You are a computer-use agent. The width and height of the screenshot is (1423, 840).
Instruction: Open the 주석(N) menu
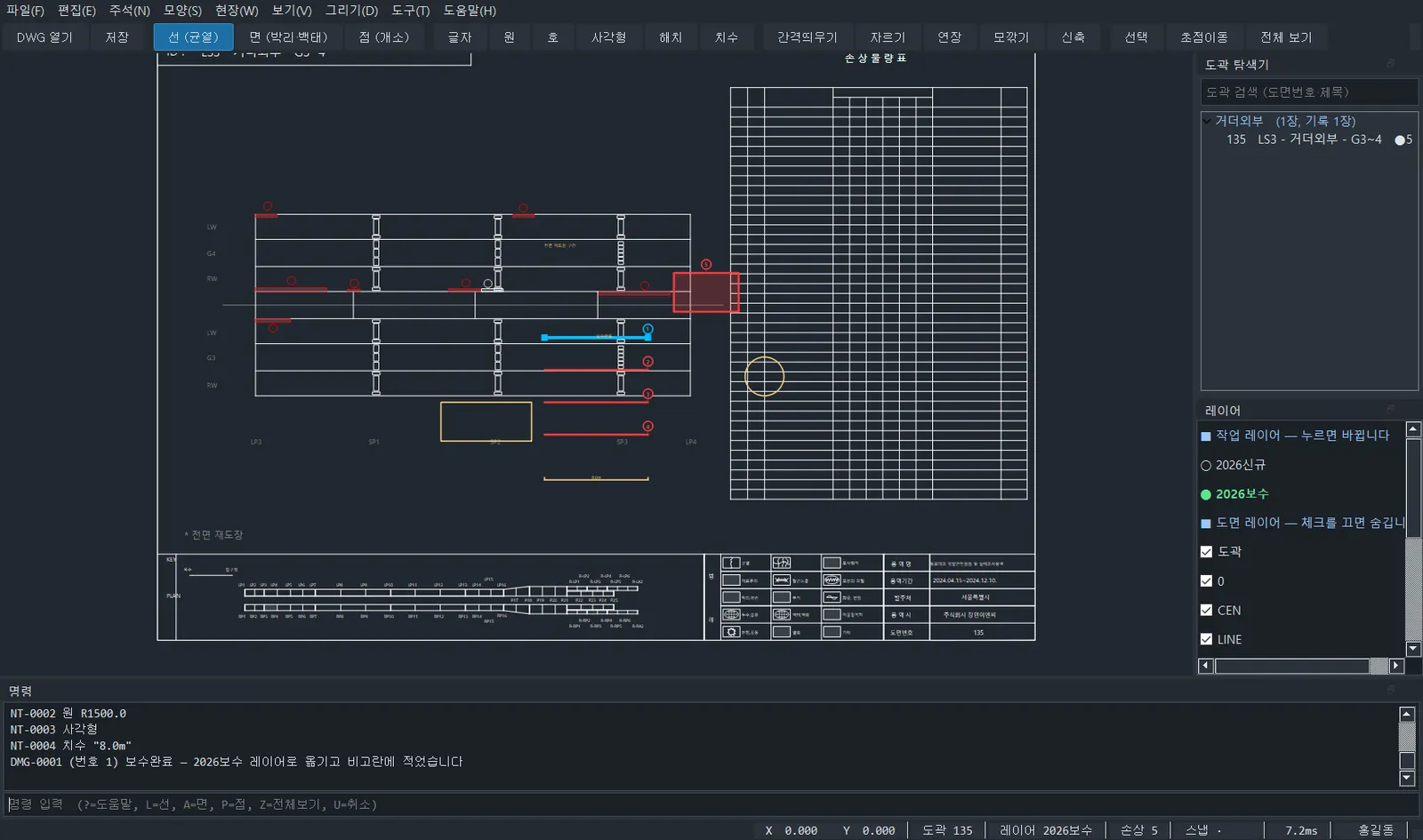pyautogui.click(x=130, y=11)
